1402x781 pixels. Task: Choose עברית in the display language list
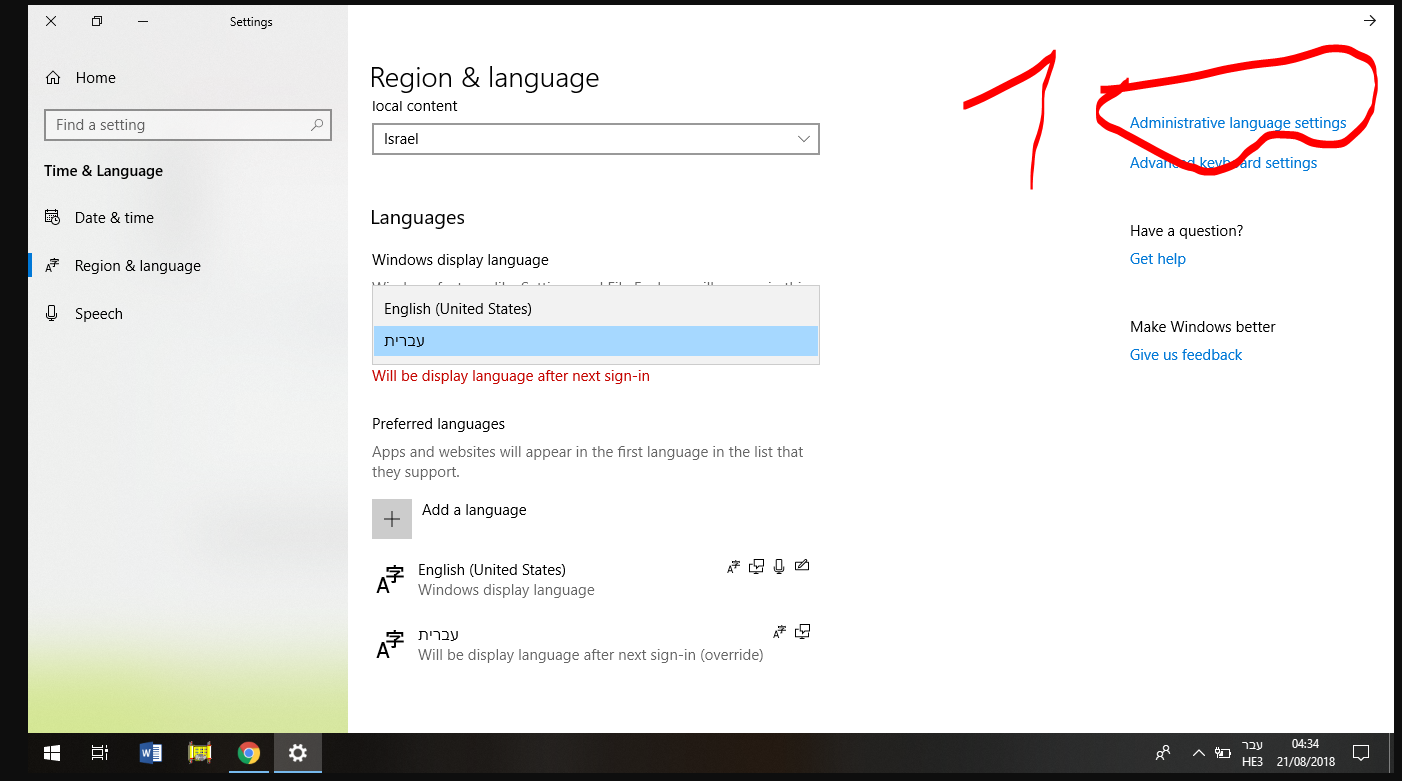click(x=596, y=341)
